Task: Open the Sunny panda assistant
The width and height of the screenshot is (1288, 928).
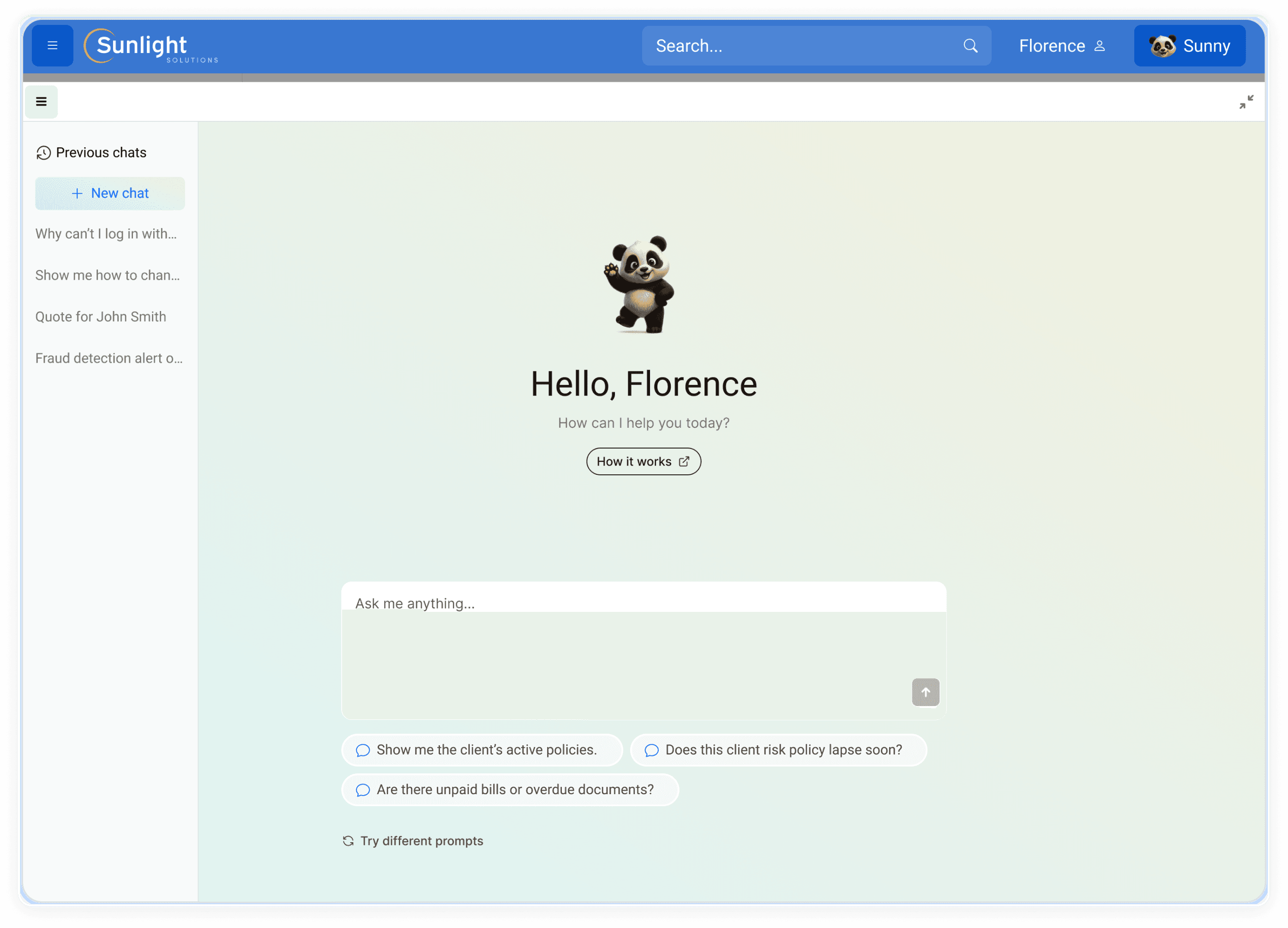Action: [x=1189, y=45]
